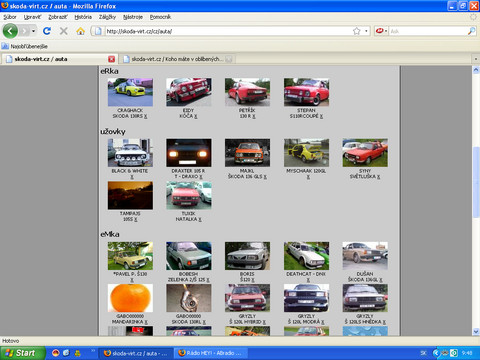Open the História menu
This screenshot has width=480, height=360.
[x=83, y=17]
